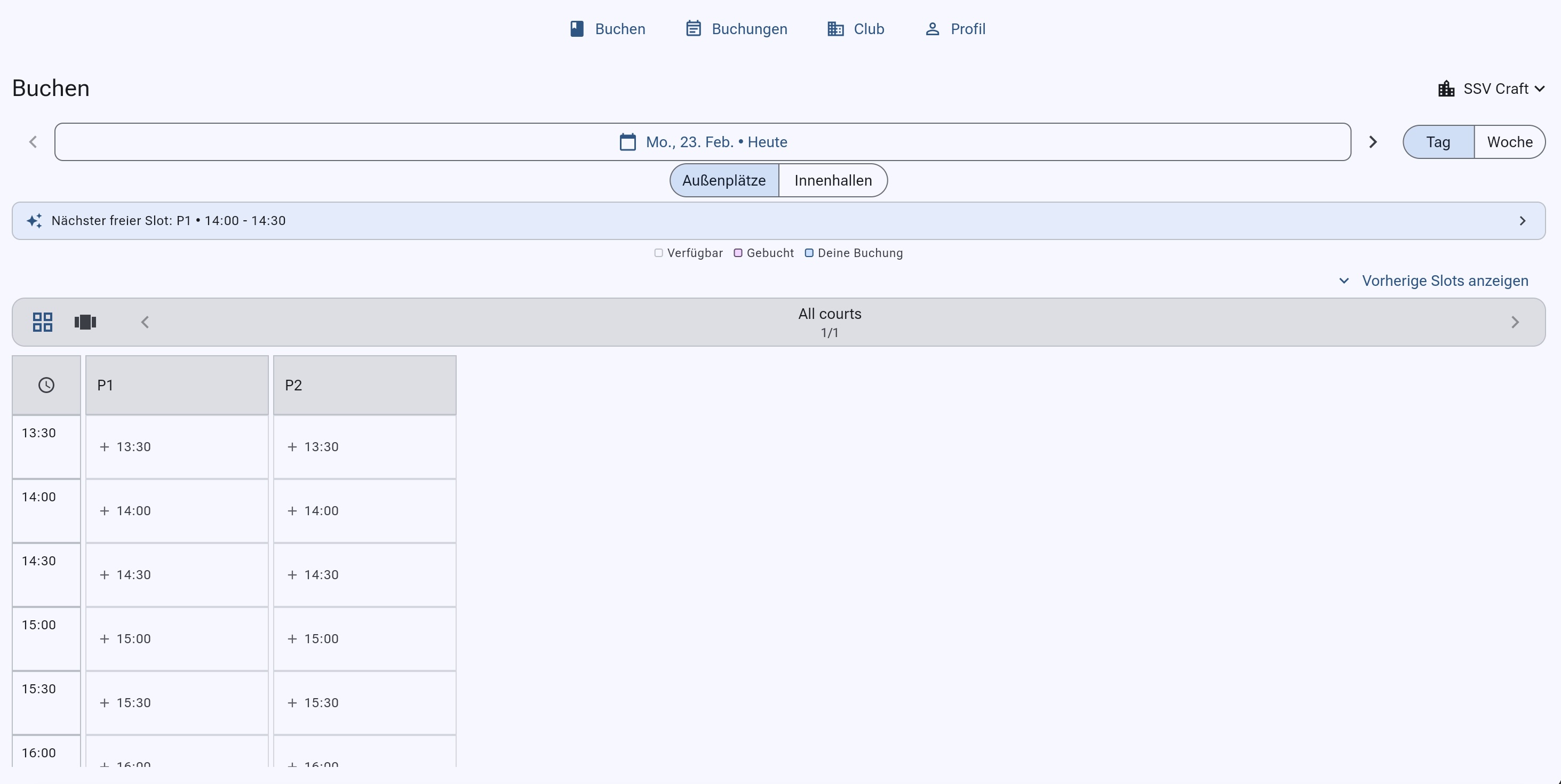Toggle the Woche view
The width and height of the screenshot is (1561, 784).
click(1510, 142)
